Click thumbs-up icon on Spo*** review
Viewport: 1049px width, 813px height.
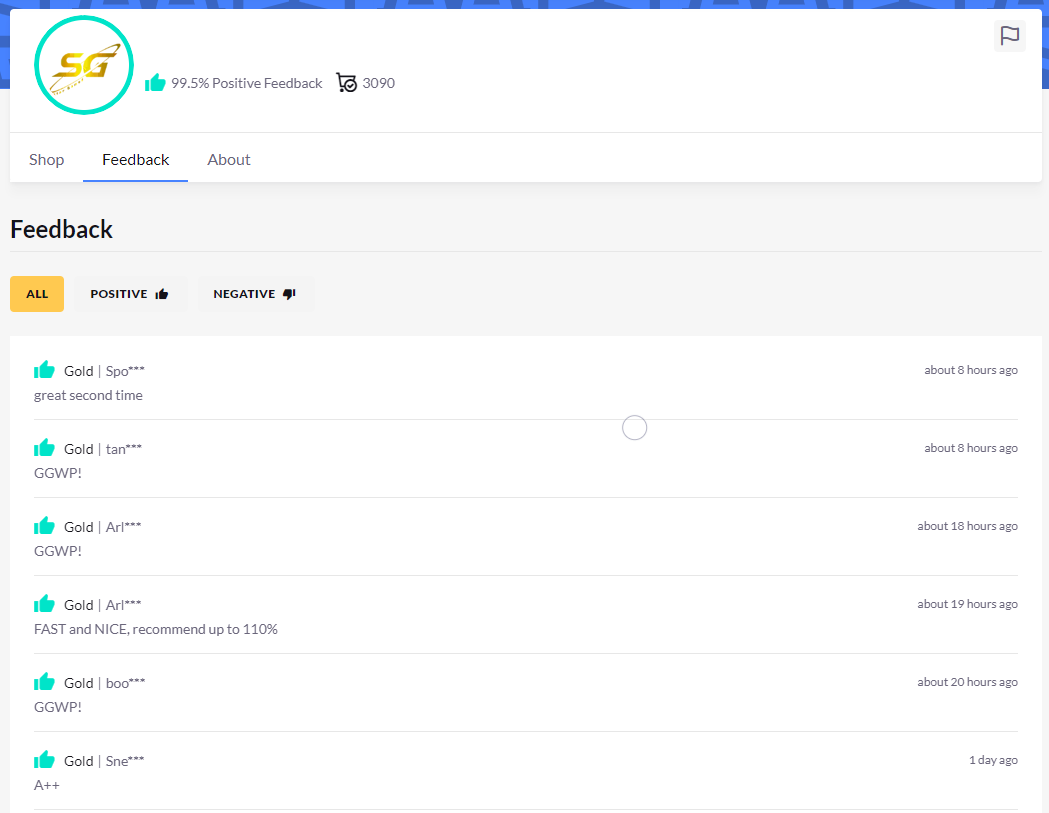(x=44, y=370)
